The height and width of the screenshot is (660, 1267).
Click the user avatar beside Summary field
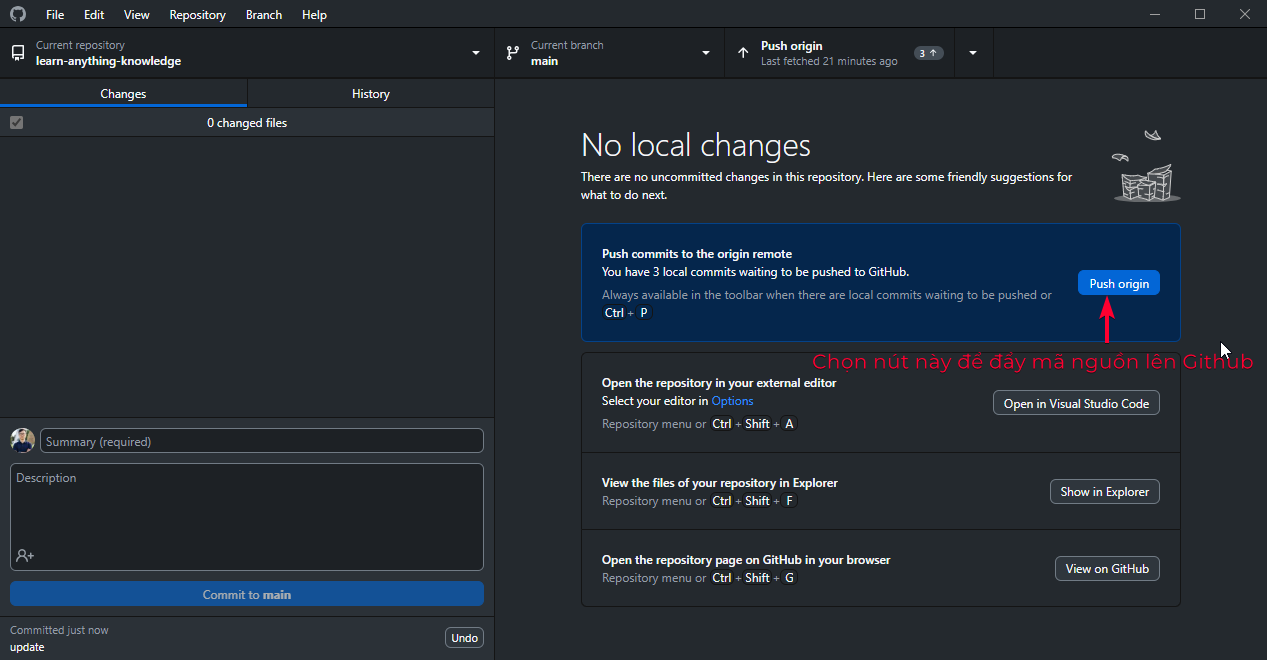pos(22,441)
